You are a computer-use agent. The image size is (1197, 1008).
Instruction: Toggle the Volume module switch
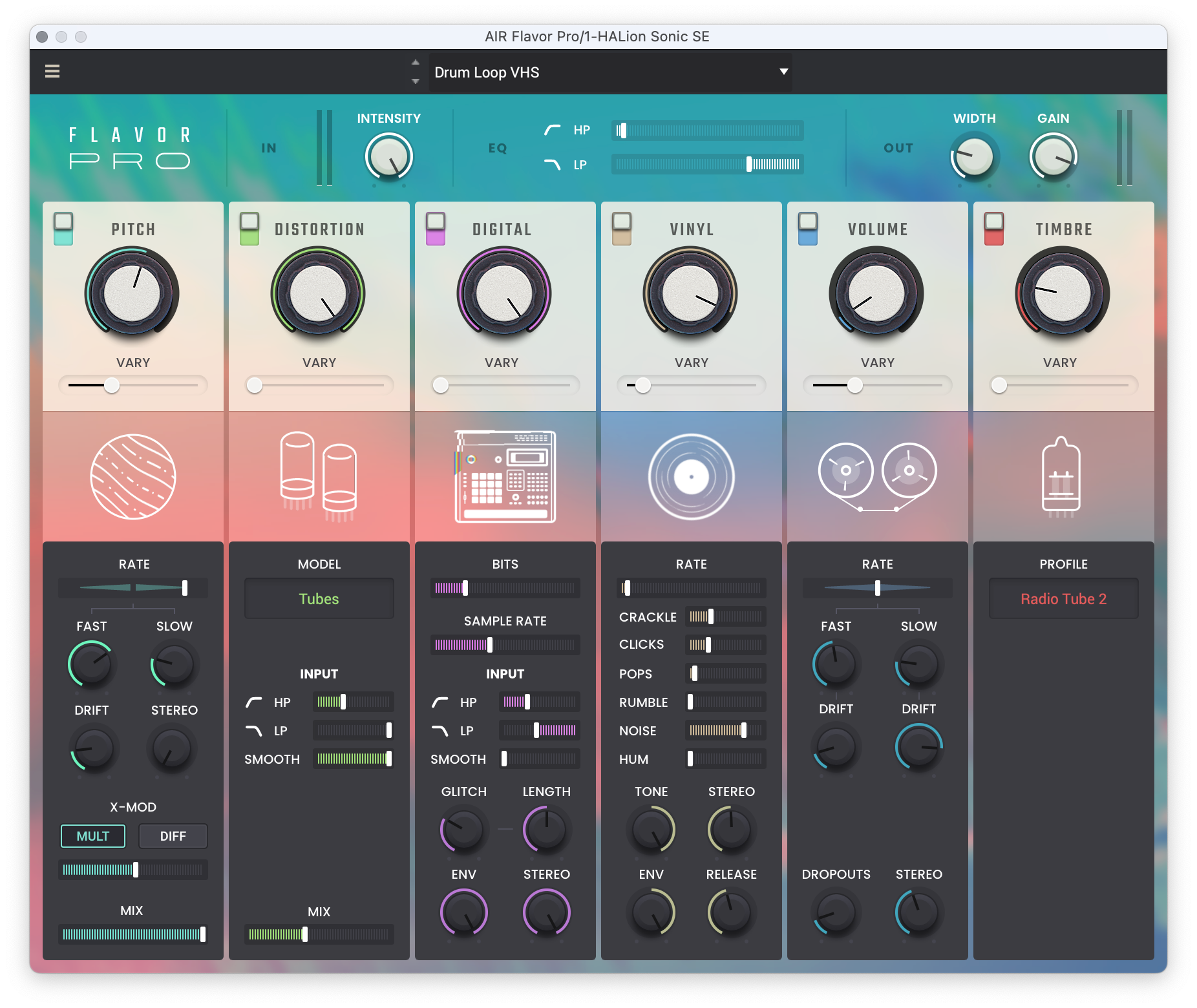click(808, 229)
